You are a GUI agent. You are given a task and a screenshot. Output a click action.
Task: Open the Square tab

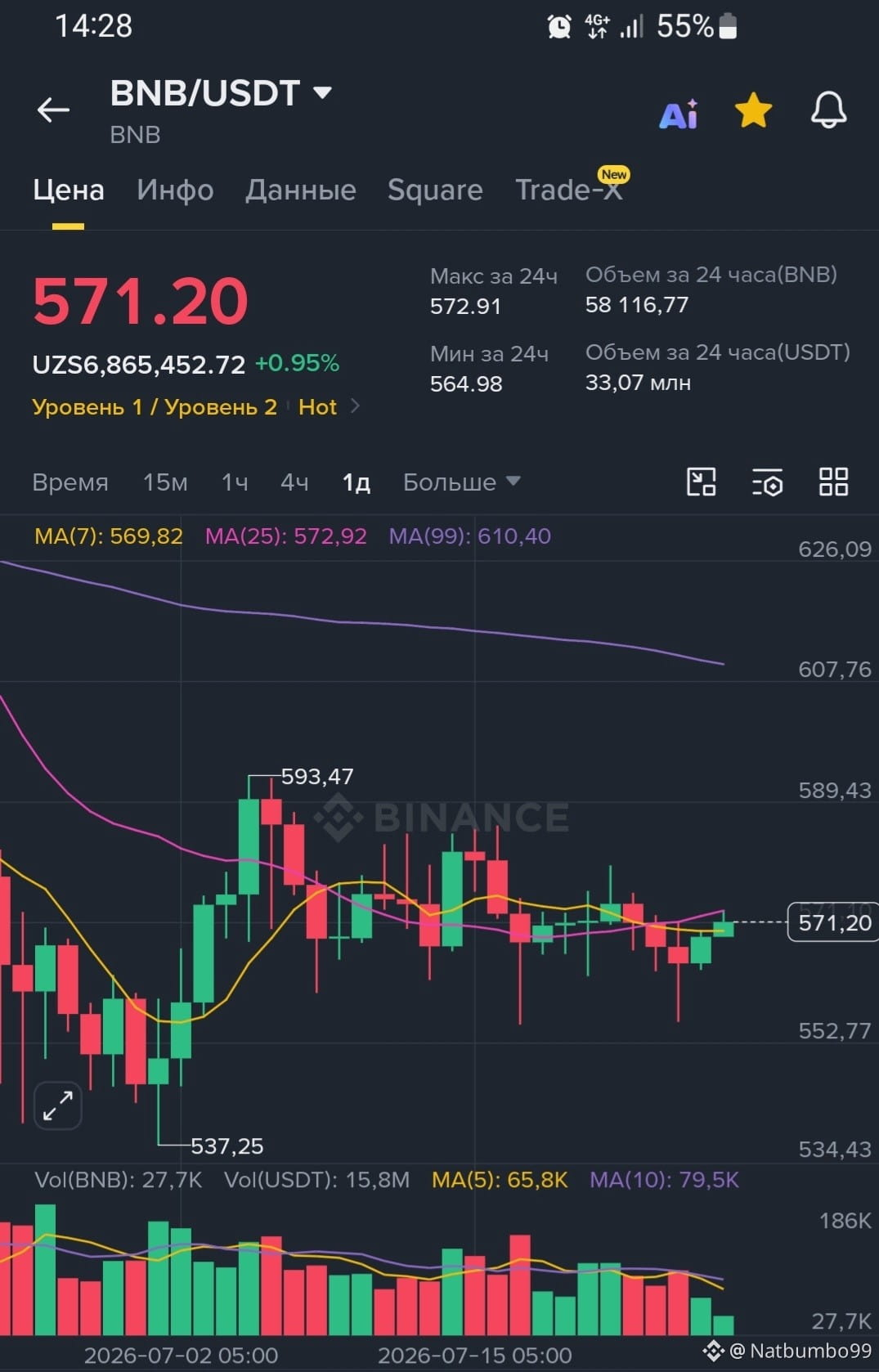click(435, 190)
